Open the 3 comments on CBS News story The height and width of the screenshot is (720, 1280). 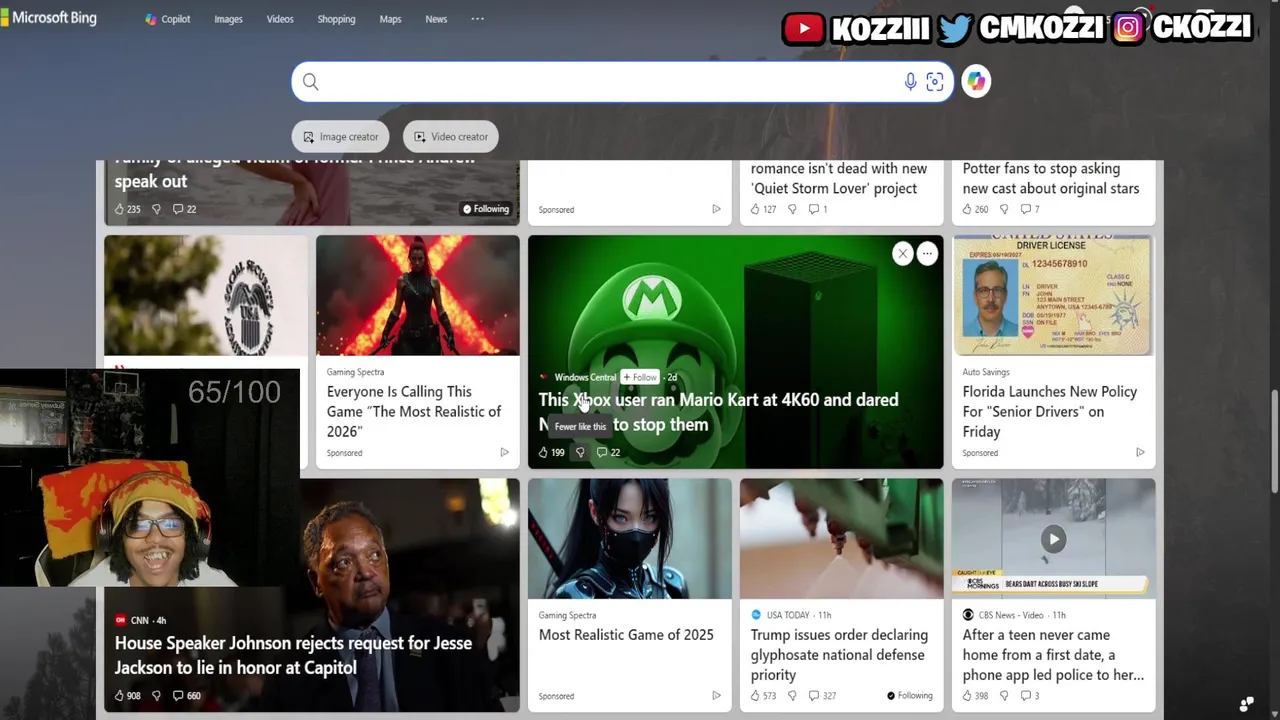pos(1030,695)
